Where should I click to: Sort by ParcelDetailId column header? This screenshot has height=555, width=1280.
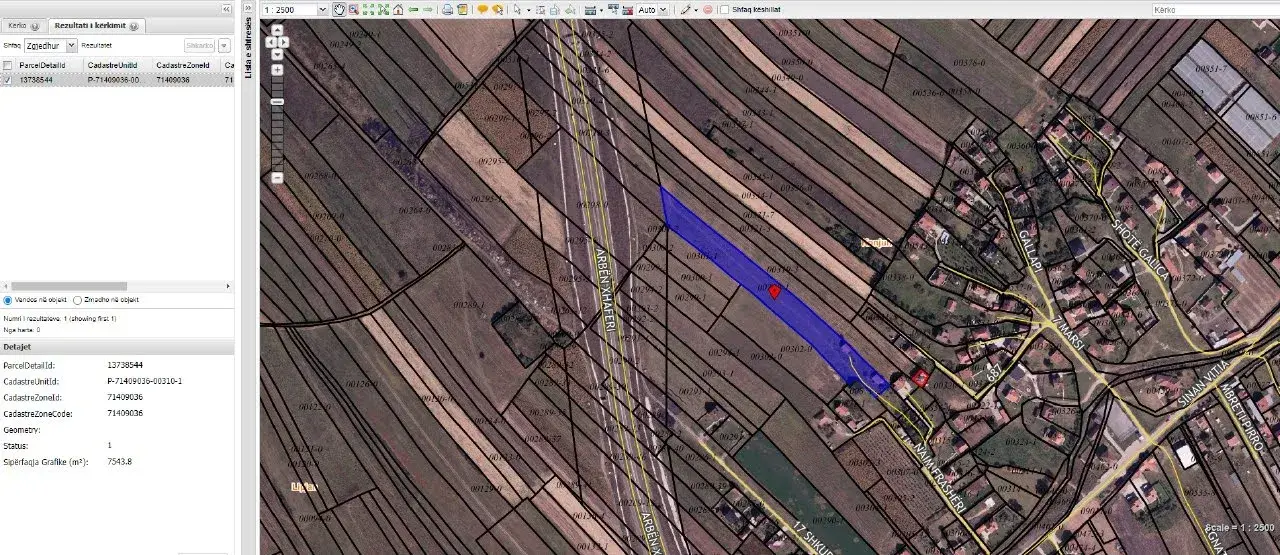[x=50, y=64]
